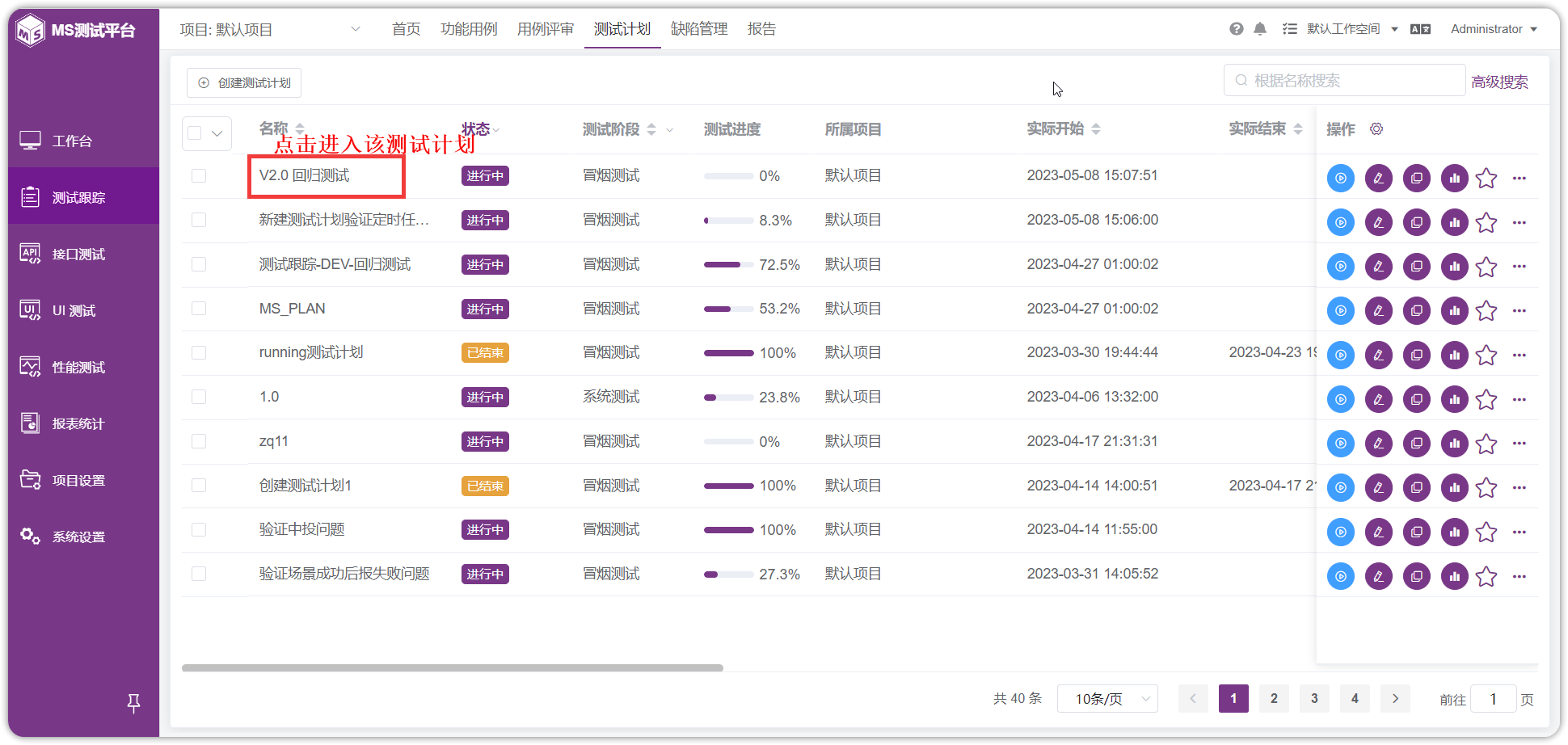Tick the select-all checkbox in table header
The width and height of the screenshot is (1568, 745).
click(195, 133)
